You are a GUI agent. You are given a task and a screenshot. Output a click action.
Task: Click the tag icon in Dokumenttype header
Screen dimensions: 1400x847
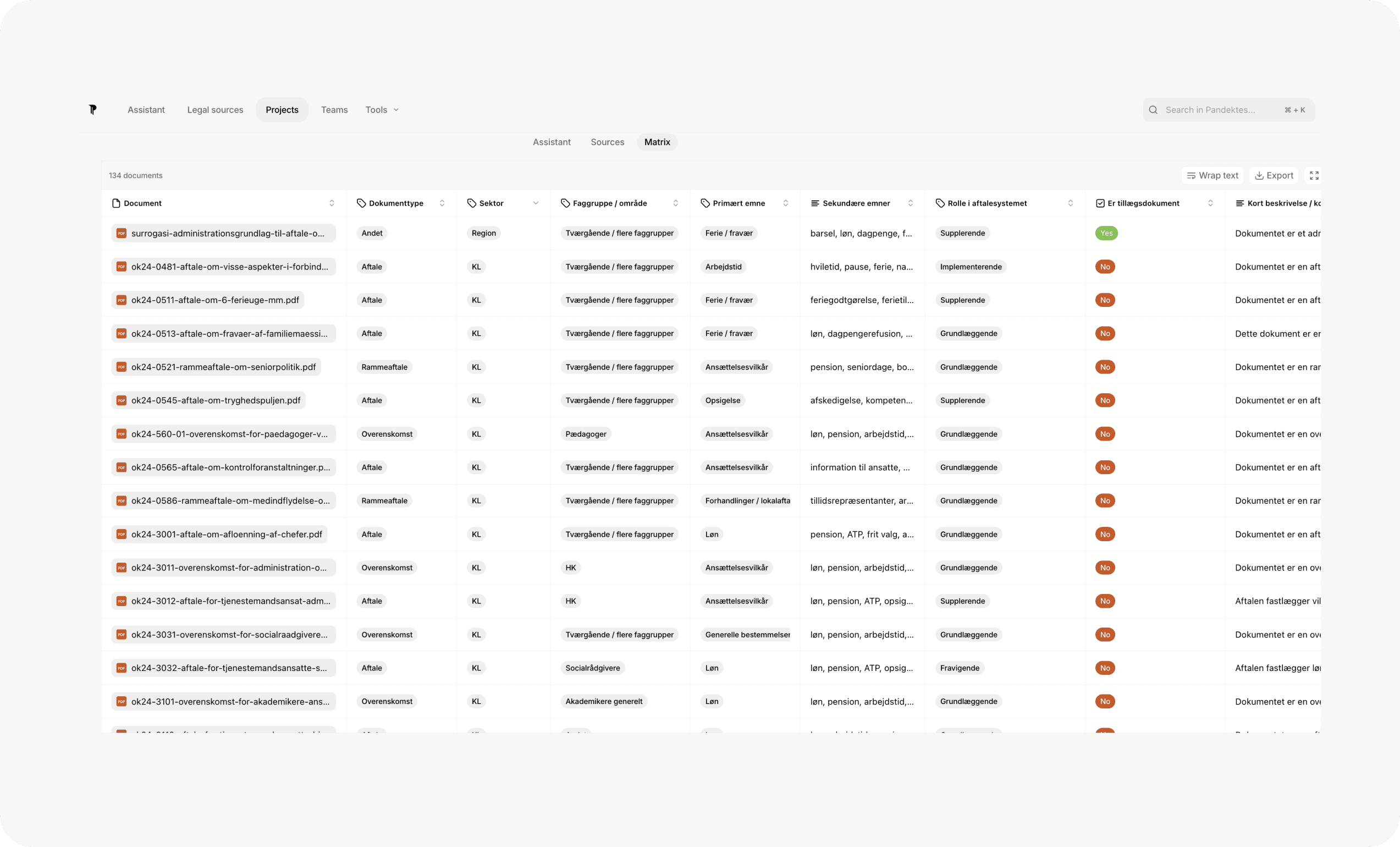(361, 204)
